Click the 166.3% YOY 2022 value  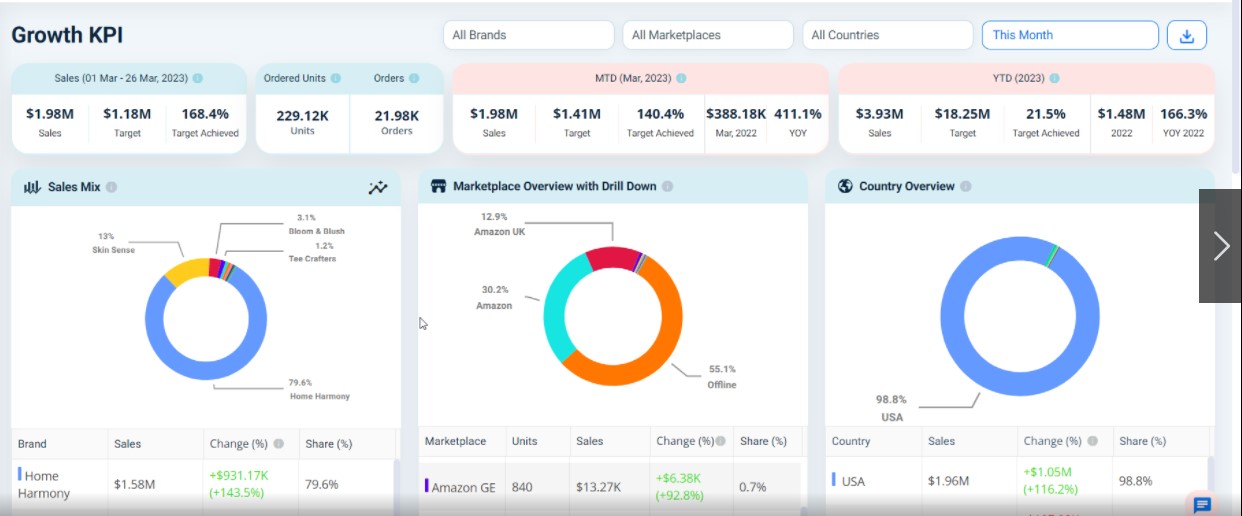[1184, 113]
